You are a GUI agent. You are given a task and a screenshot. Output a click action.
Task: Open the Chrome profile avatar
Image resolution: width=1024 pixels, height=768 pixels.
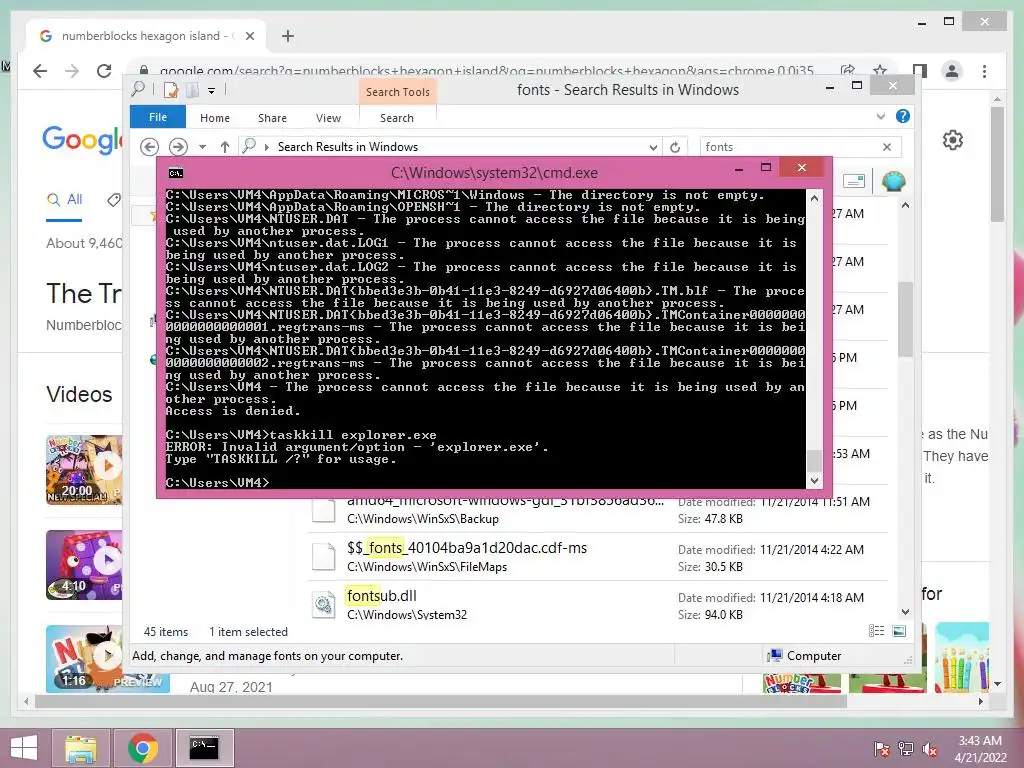point(952,71)
